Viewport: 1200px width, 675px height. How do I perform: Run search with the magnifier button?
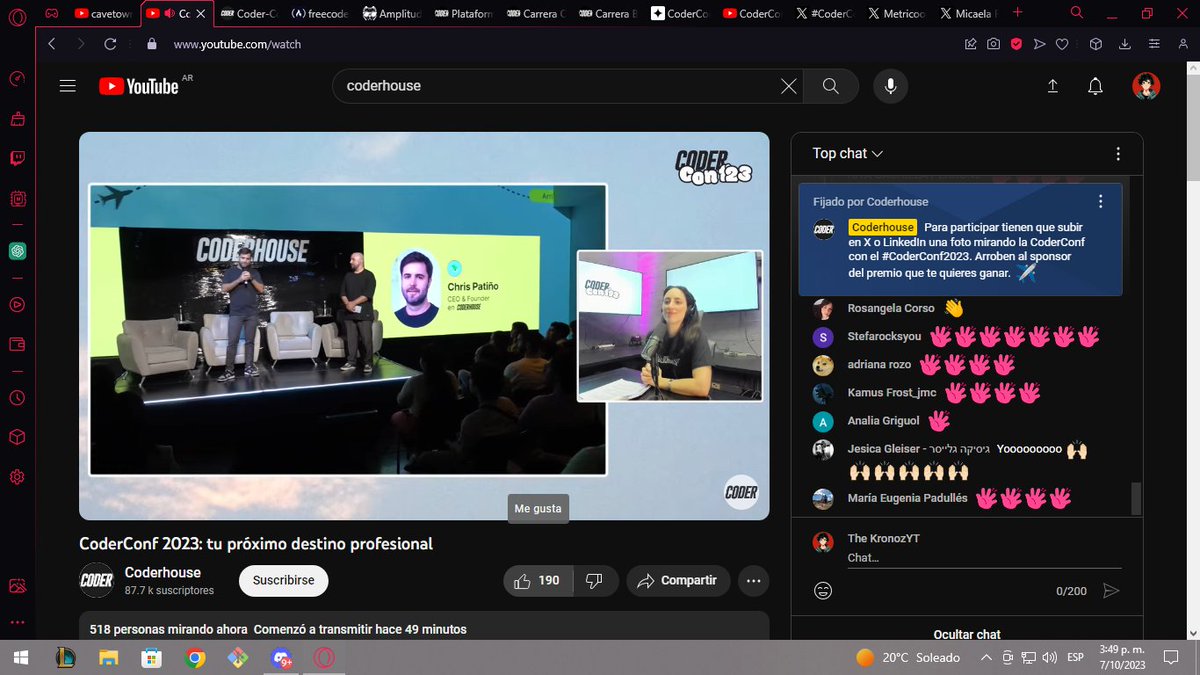coord(830,86)
